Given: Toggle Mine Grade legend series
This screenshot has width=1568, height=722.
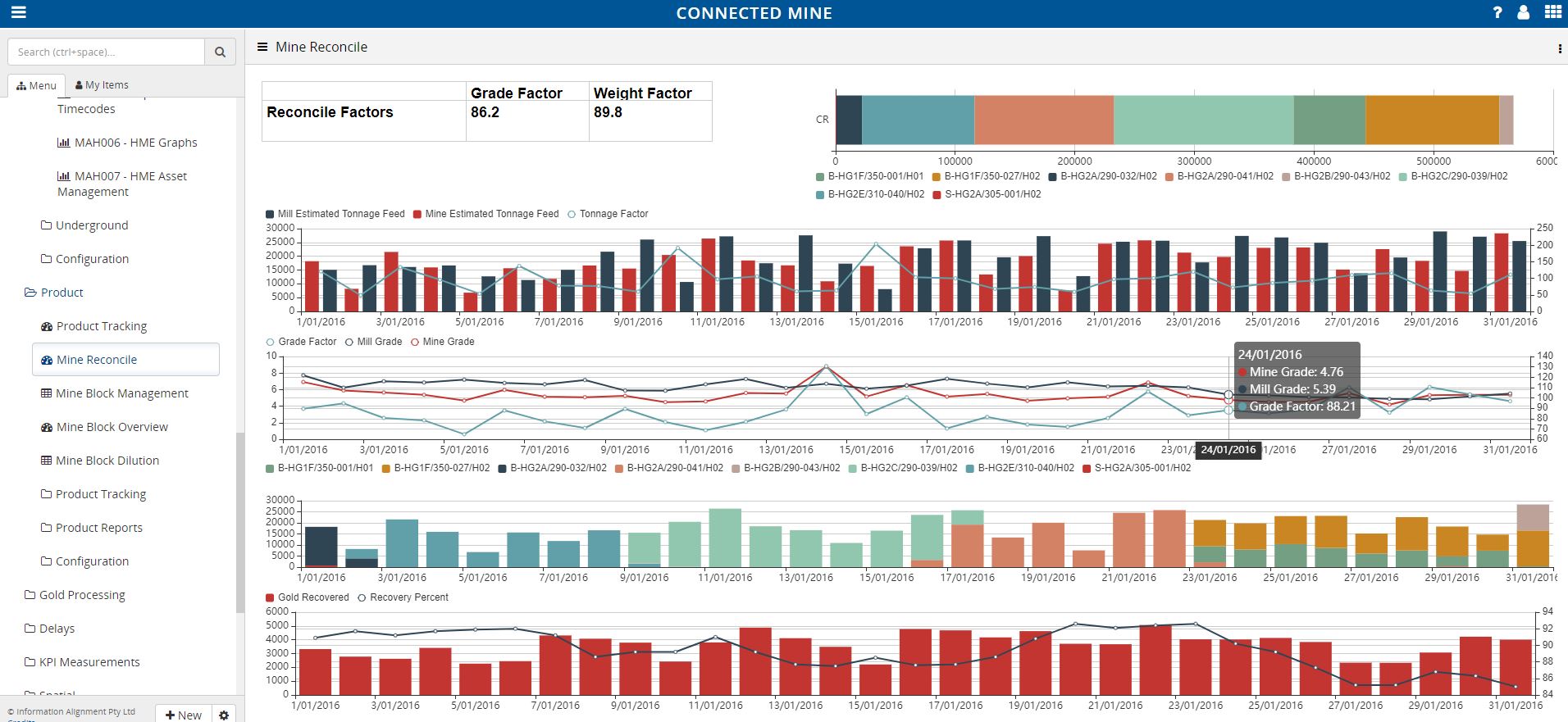Looking at the screenshot, I should [x=442, y=342].
